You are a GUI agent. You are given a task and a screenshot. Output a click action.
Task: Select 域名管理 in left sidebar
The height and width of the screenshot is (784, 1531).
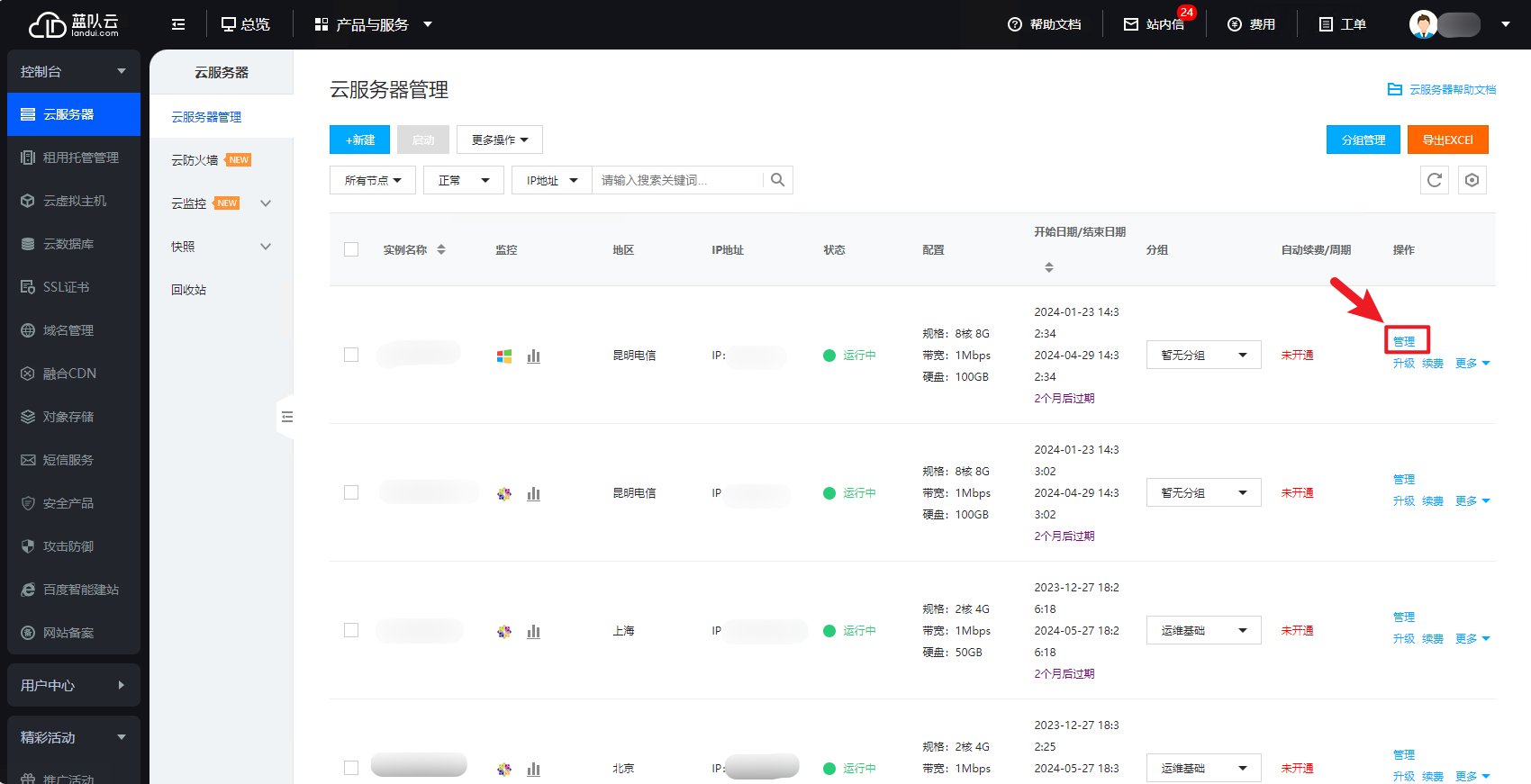coord(68,330)
